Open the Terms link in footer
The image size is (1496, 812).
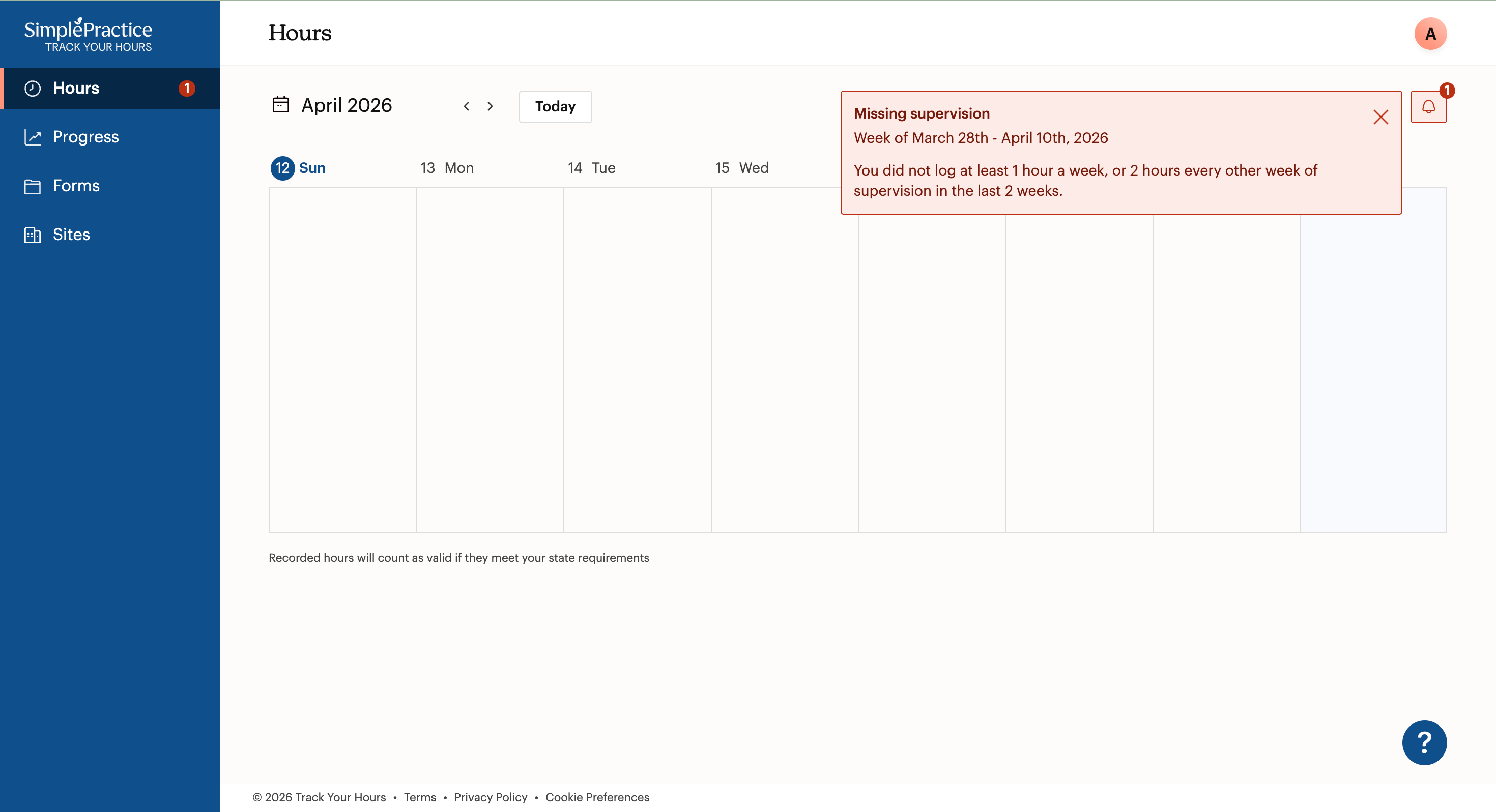pyautogui.click(x=420, y=797)
